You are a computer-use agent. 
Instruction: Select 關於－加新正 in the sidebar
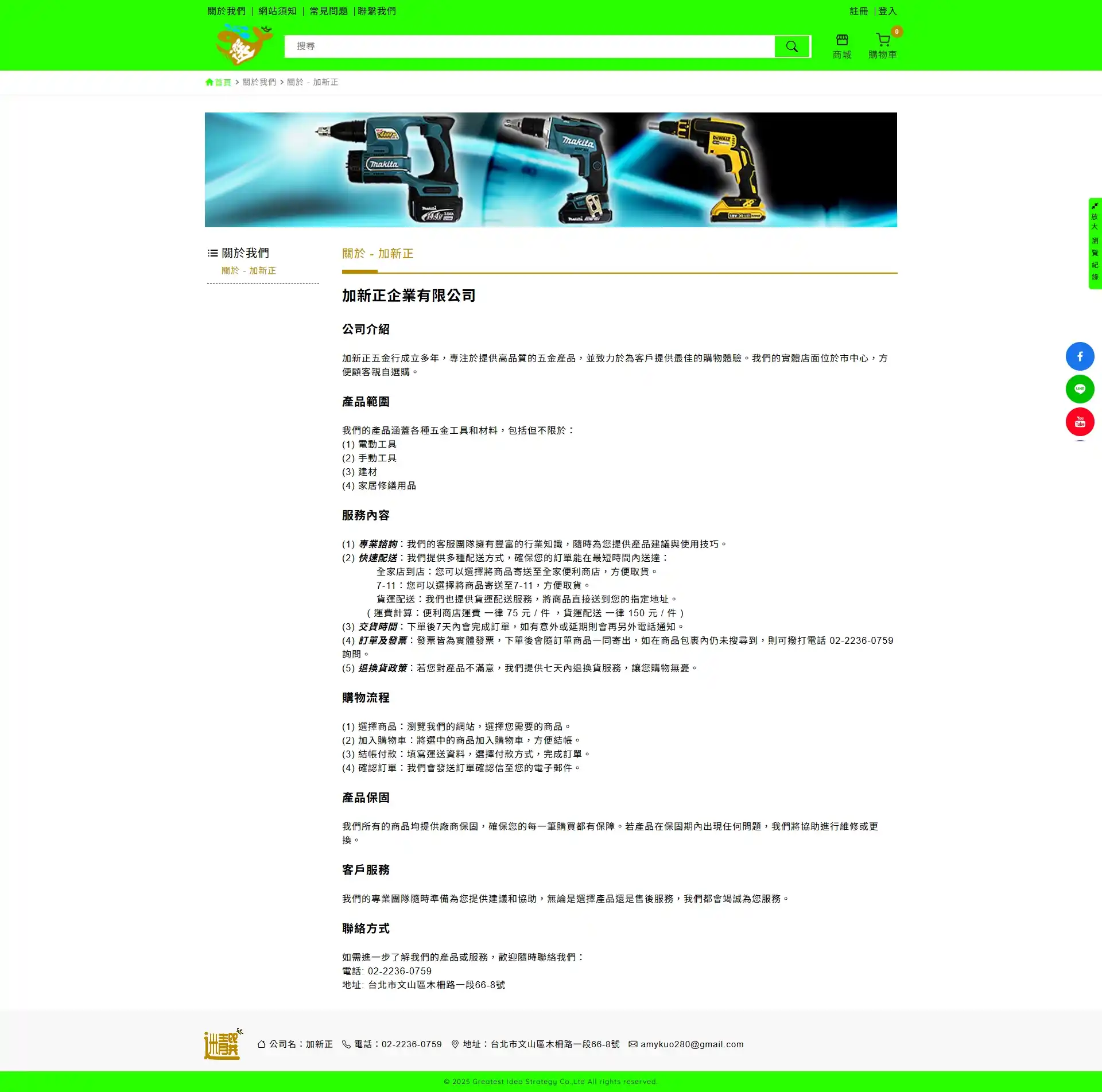[x=249, y=270]
